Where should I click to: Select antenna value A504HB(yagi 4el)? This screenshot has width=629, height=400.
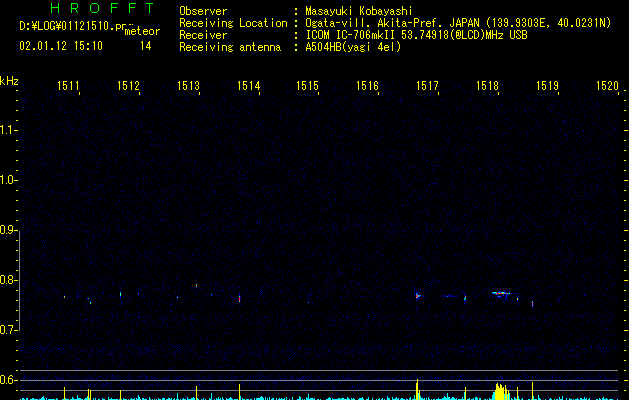[353, 47]
